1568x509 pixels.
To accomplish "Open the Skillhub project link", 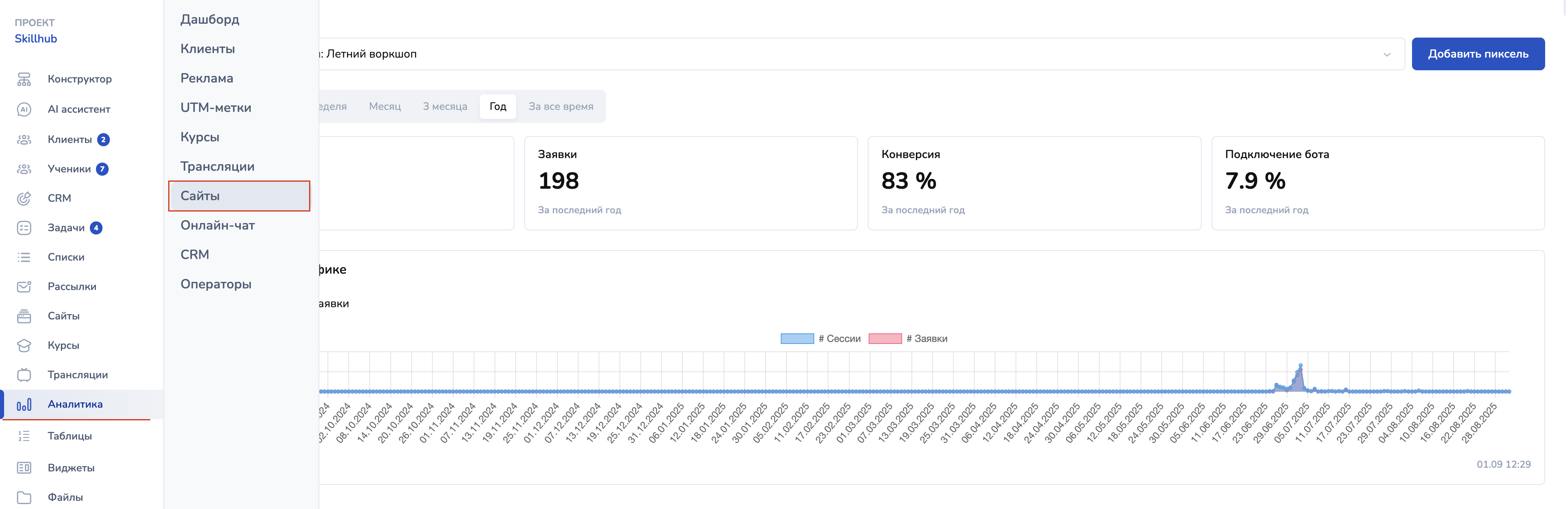I will [x=36, y=38].
